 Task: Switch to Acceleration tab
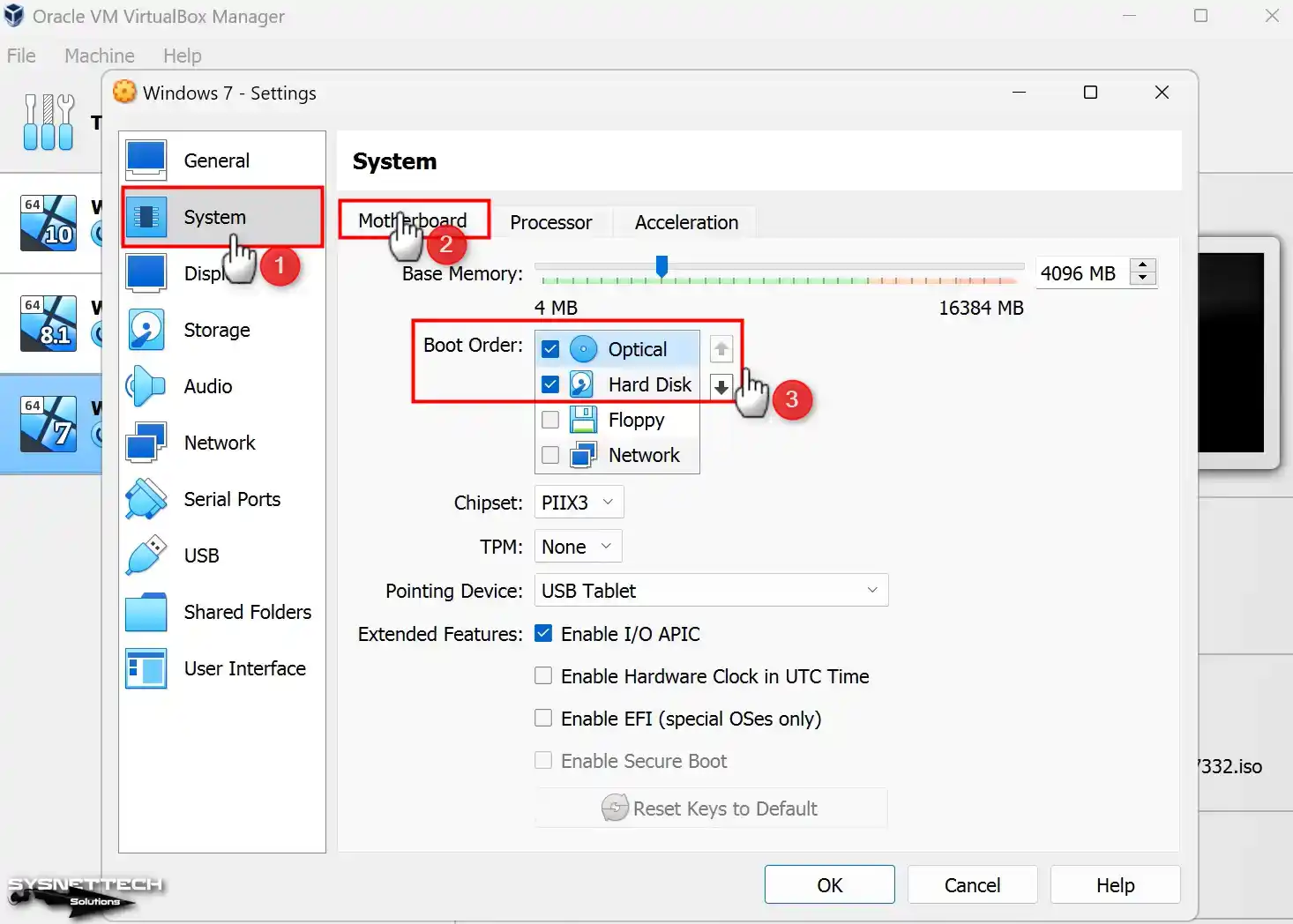(x=686, y=222)
